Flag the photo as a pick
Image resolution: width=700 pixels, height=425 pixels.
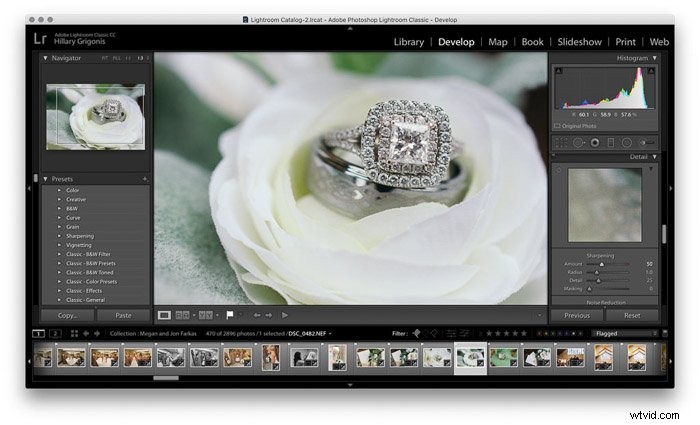(230, 315)
